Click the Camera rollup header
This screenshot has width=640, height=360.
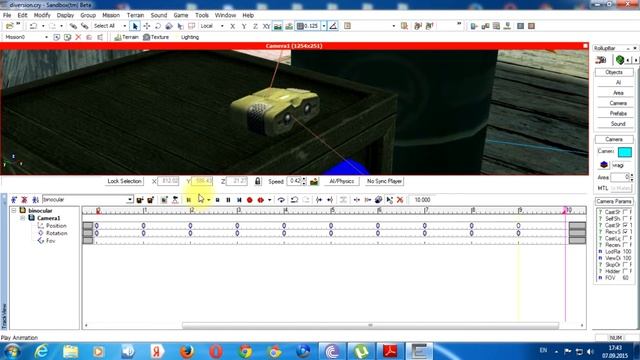tap(614, 140)
